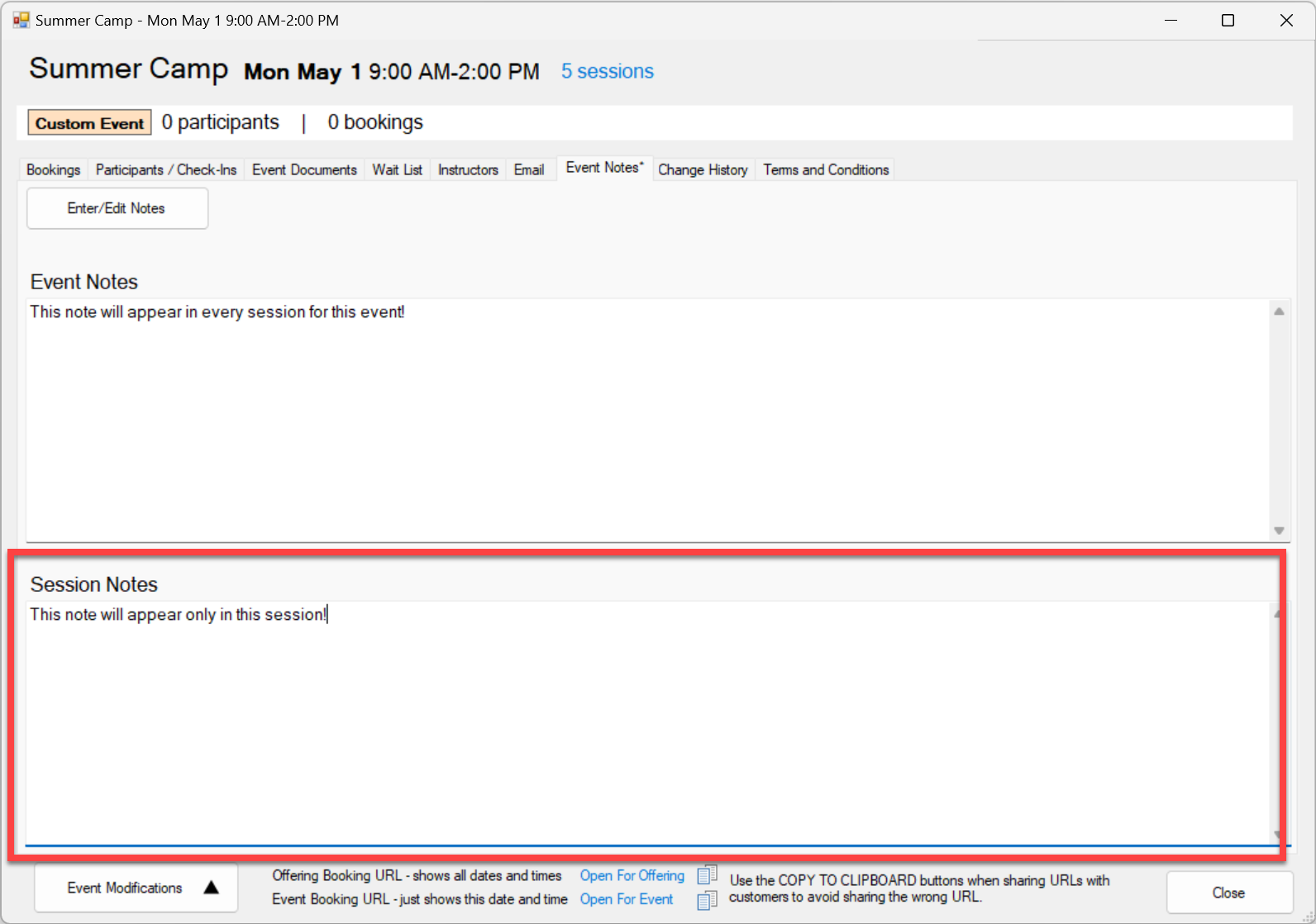Switch to Participants / Check-Ins tab
The image size is (1316, 924).
click(x=166, y=169)
